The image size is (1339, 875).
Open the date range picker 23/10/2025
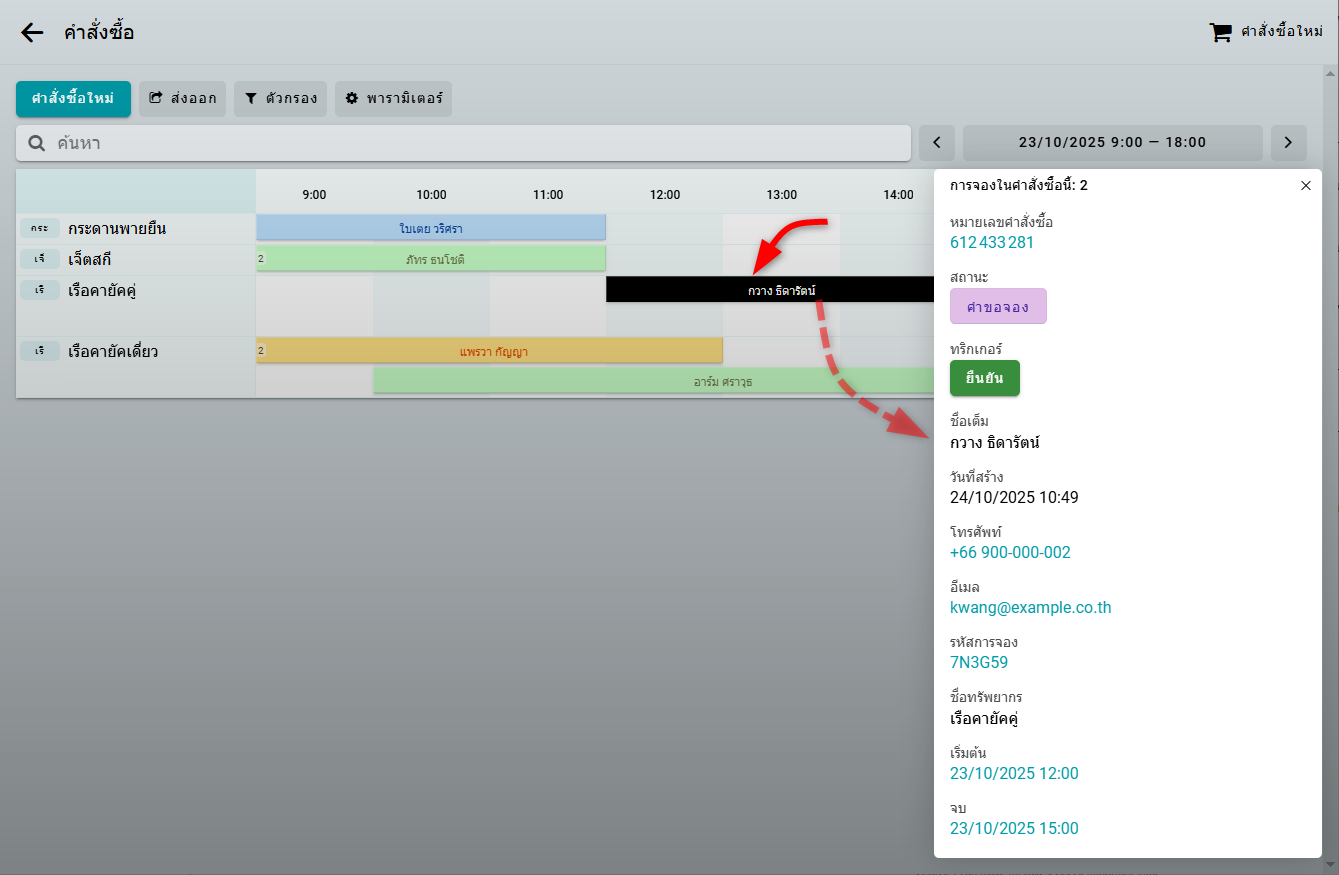pos(1112,143)
